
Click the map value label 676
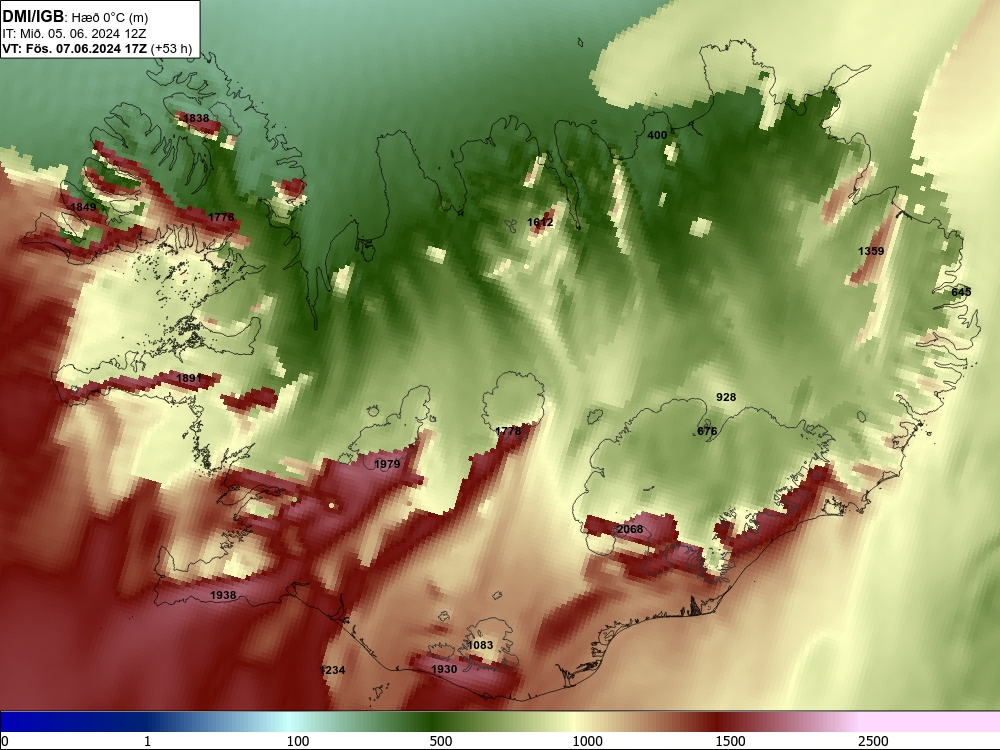pos(707,430)
